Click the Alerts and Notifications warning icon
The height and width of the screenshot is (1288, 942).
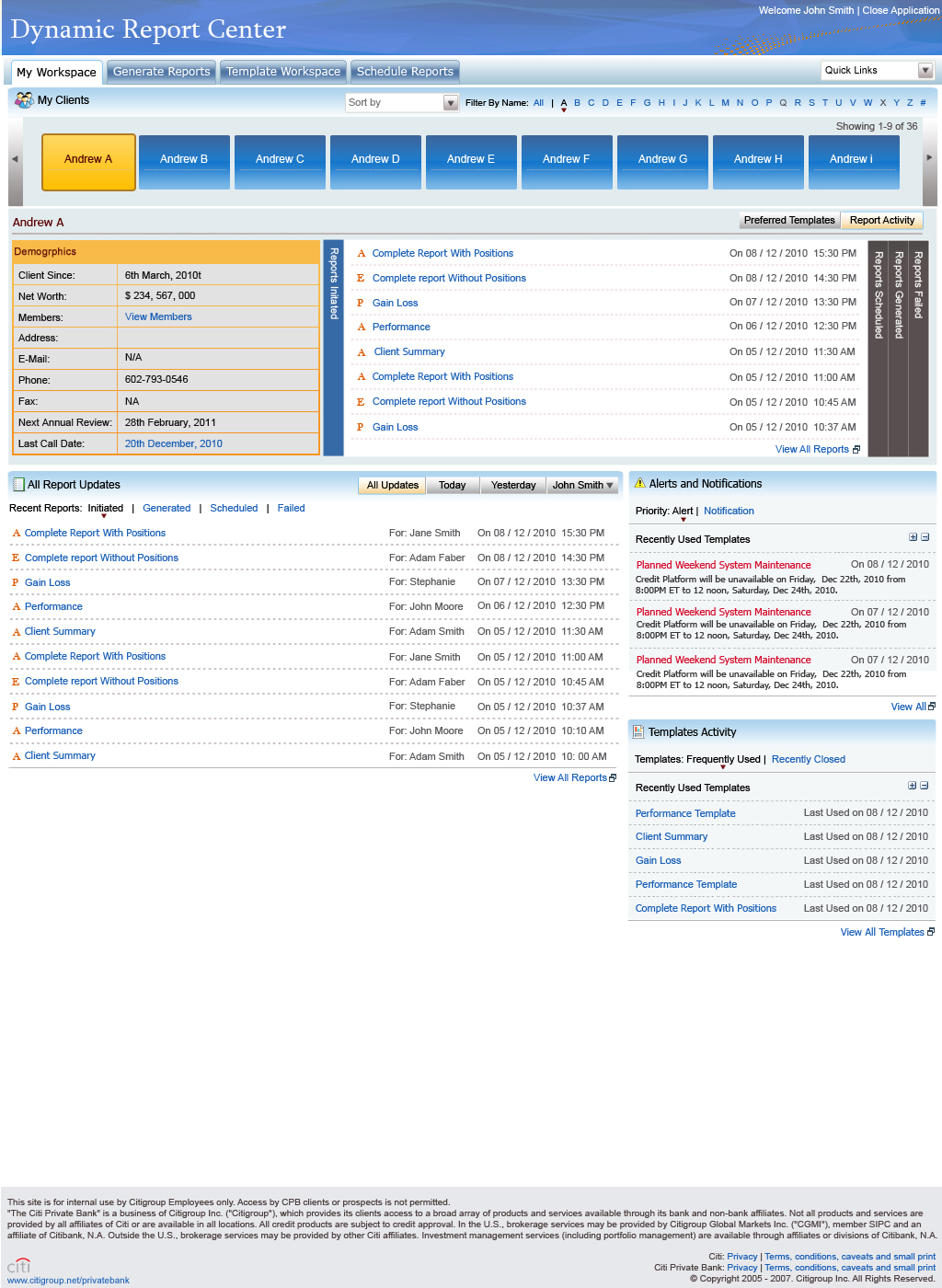(x=641, y=483)
